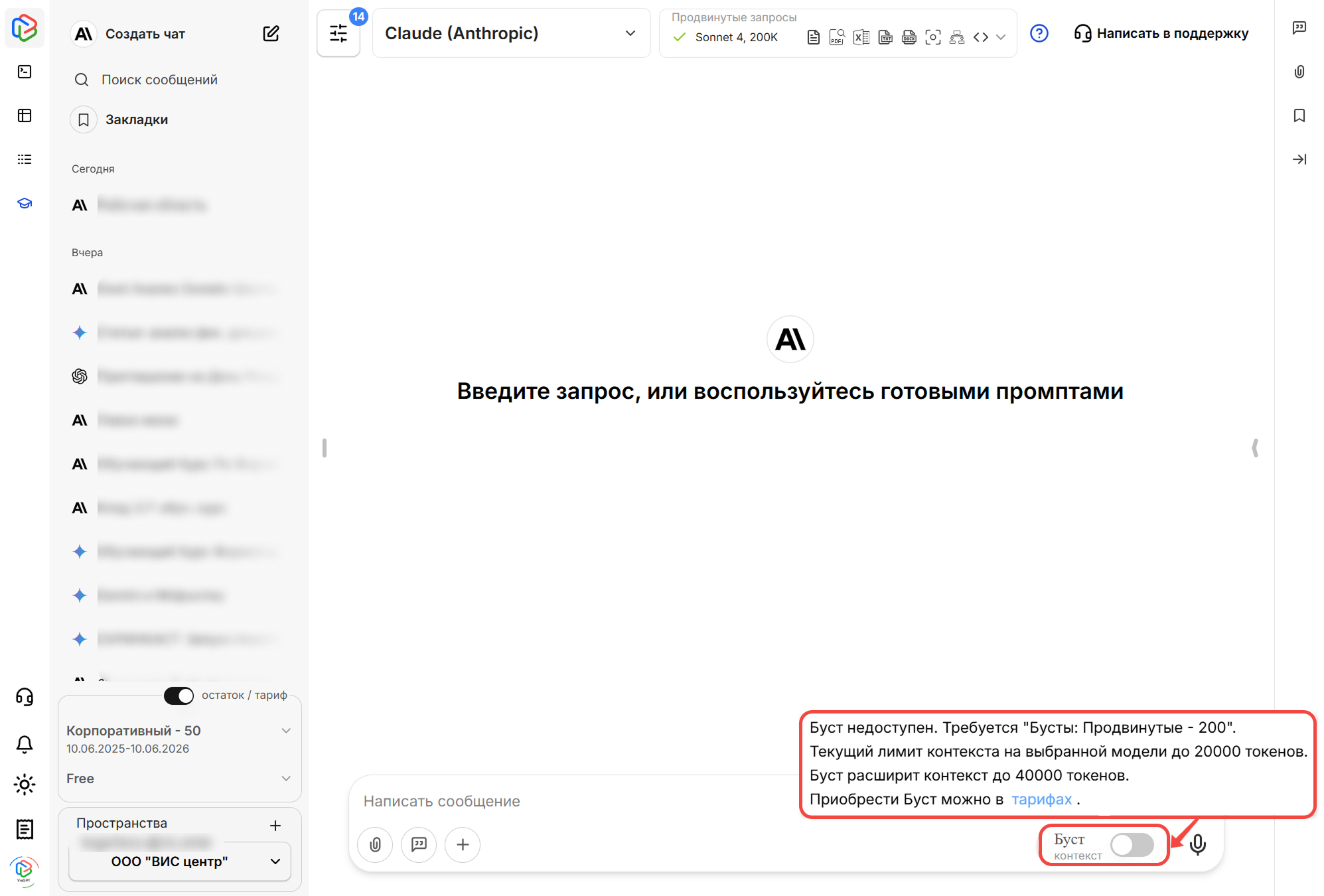Select the TXT file icon in toolbar
This screenshot has height=896, width=1324.
(x=885, y=37)
